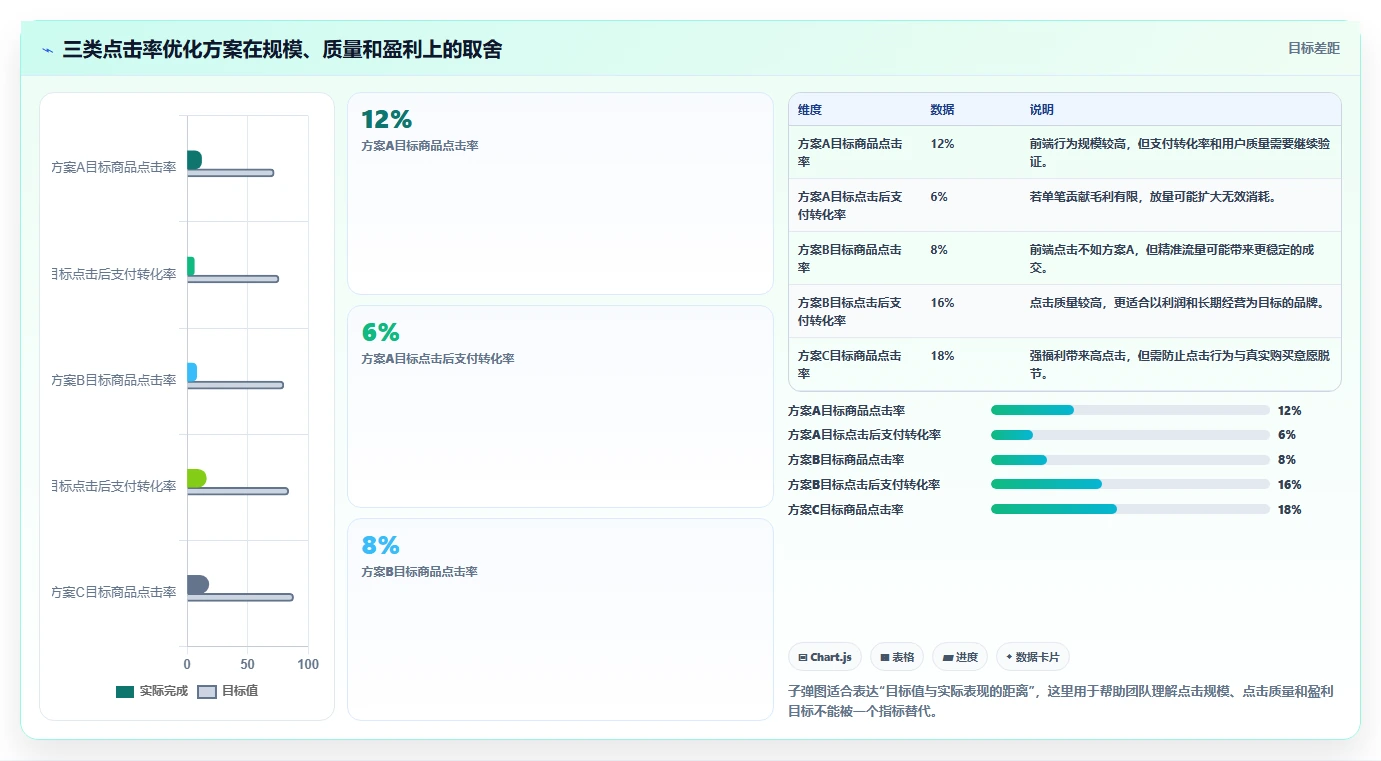Click the 50 tick label on the chart axis
The image size is (1381, 761).
tap(247, 665)
